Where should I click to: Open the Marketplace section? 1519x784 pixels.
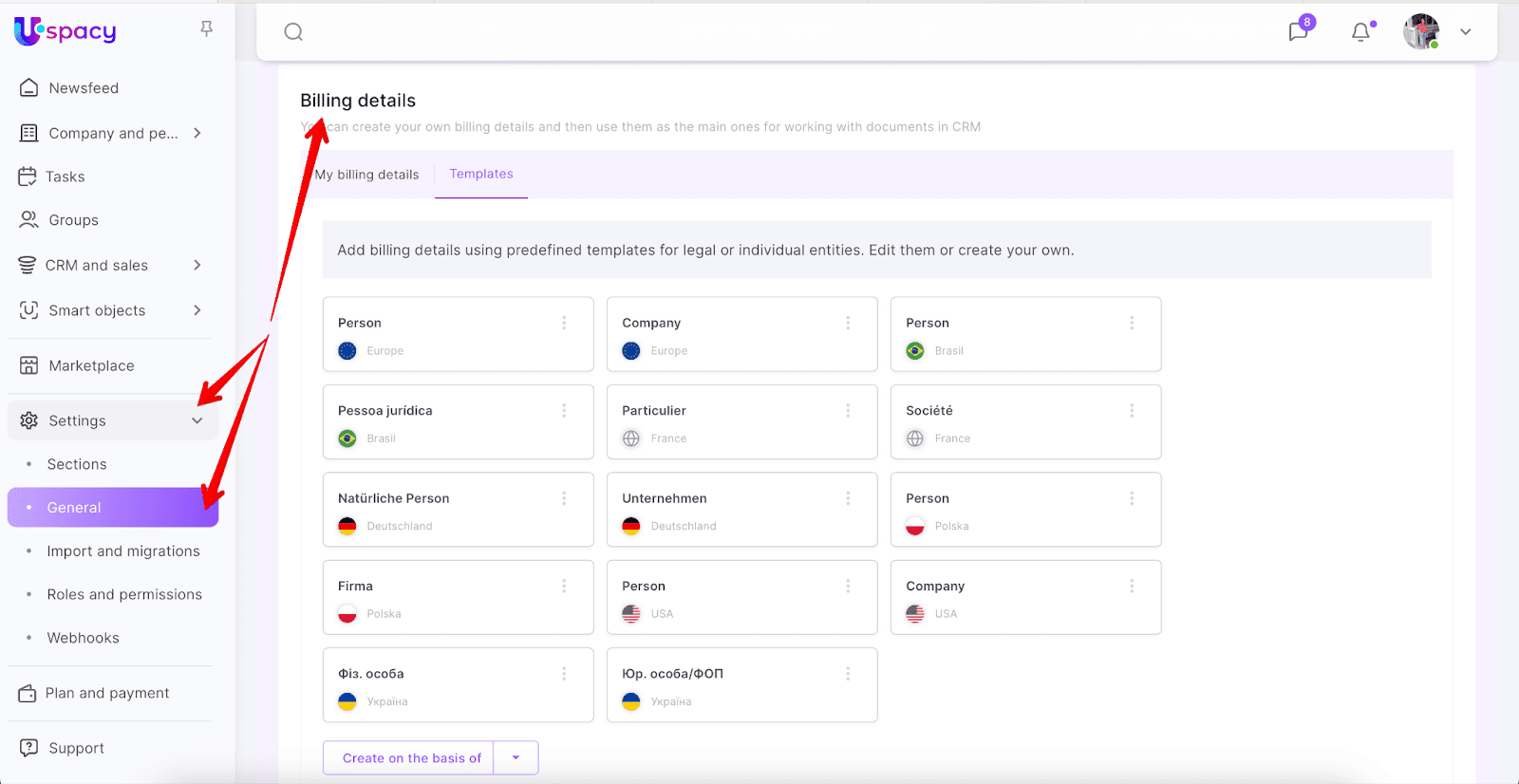click(91, 365)
